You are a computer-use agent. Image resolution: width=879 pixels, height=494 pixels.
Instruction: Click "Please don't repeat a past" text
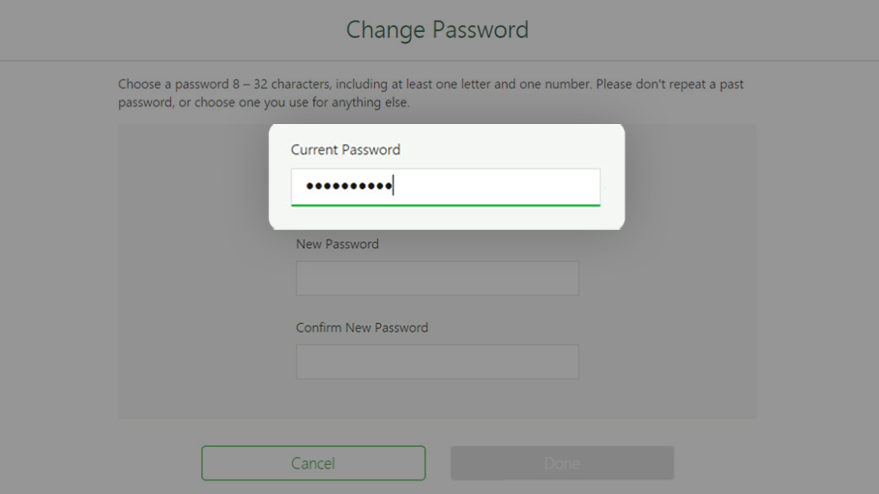tap(669, 84)
